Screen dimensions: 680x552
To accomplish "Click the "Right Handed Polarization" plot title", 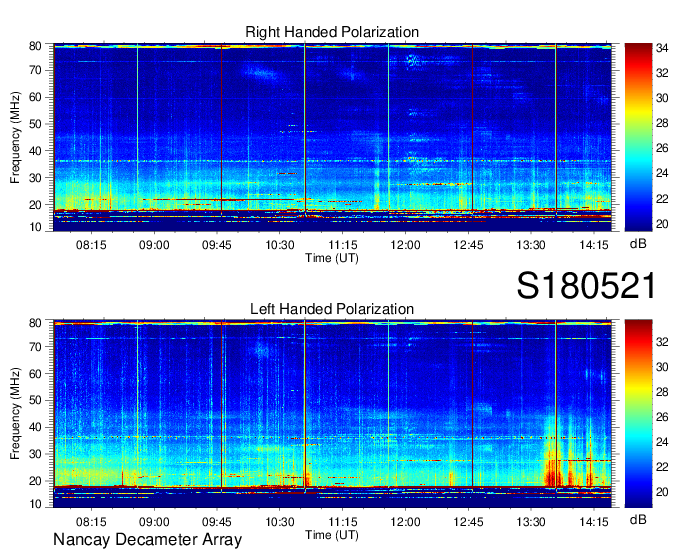I will (332, 32).
